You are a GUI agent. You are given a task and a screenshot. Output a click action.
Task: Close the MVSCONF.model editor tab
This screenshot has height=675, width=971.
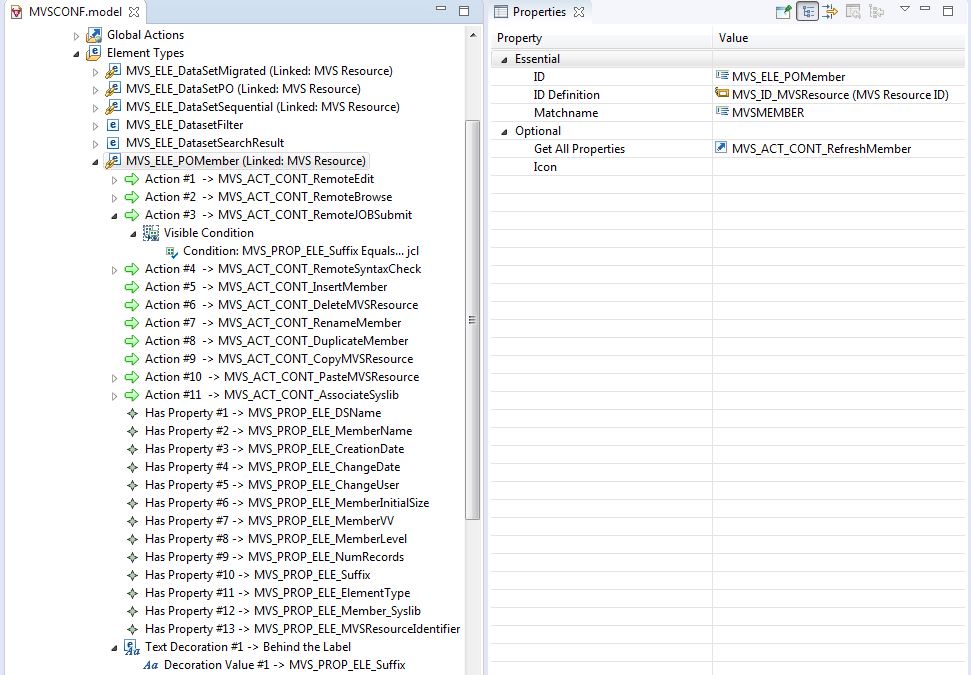point(134,11)
